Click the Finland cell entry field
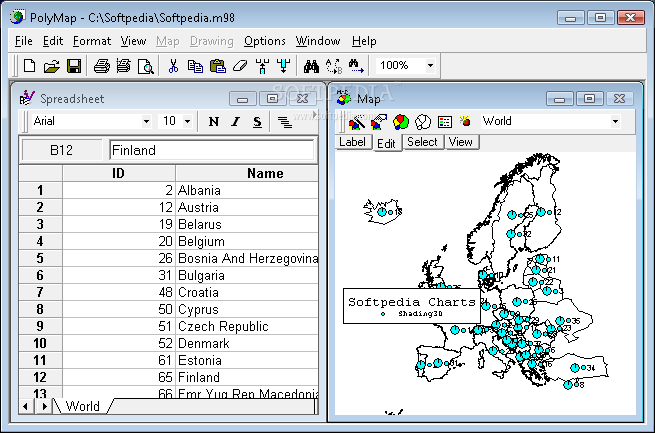Viewport: 655px width, 433px height. pos(211,150)
